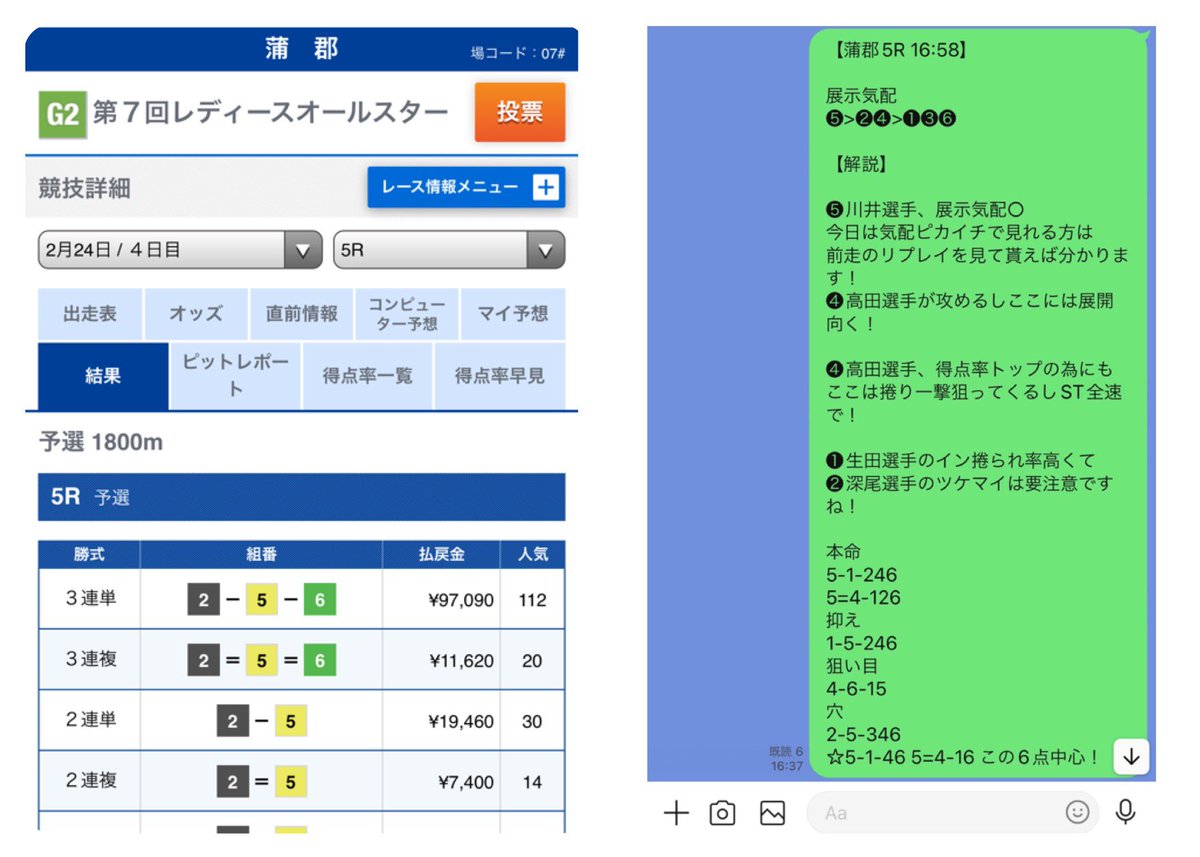Click the 1-5-246 prediction line

pos(862,643)
